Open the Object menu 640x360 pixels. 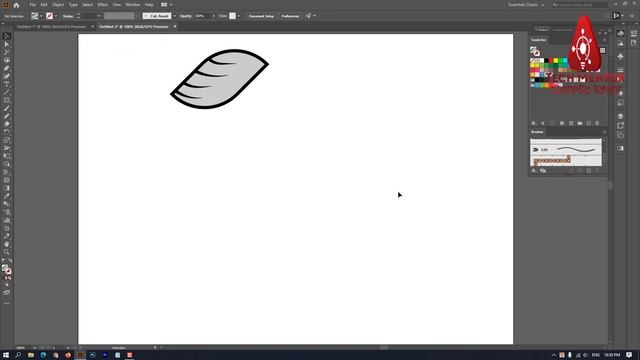(58, 5)
